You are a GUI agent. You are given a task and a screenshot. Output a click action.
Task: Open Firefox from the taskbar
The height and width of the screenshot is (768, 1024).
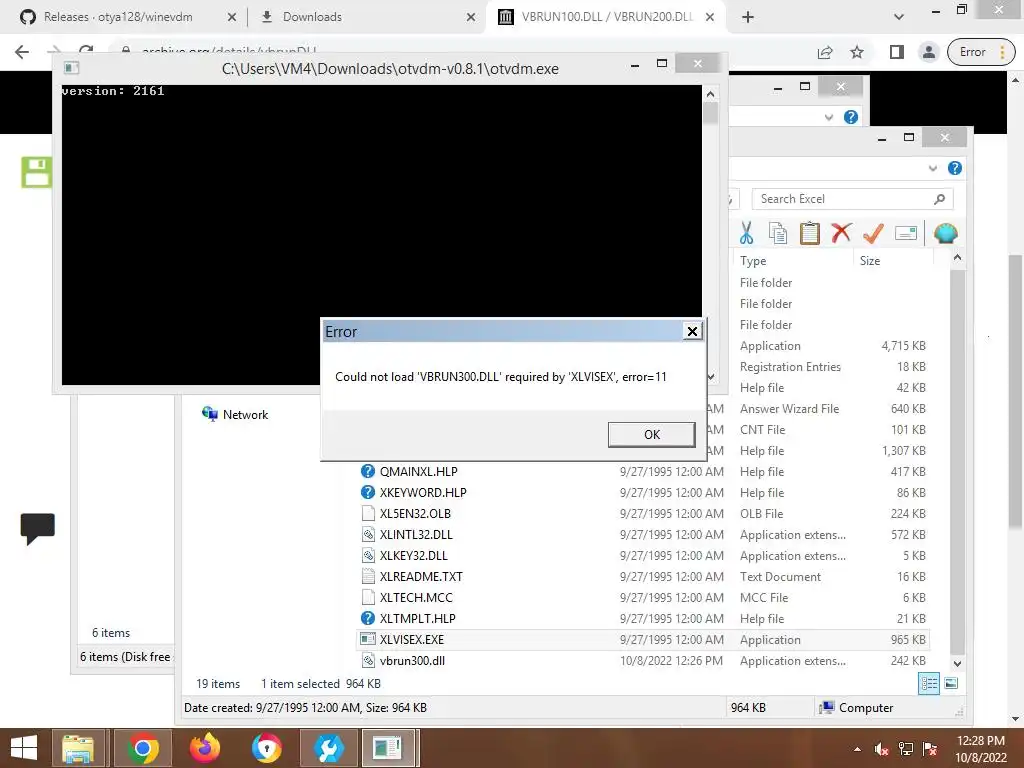pyautogui.click(x=204, y=748)
